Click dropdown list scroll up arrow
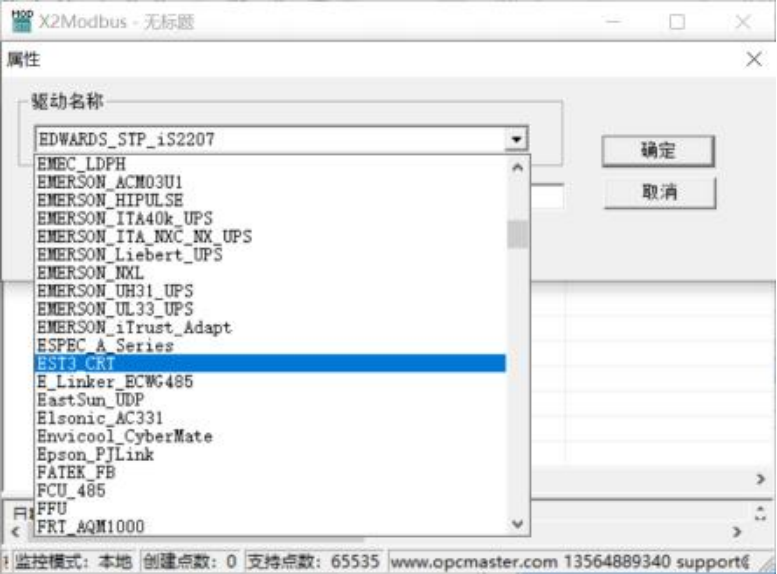Viewport: 777px width, 574px height. 517,167
